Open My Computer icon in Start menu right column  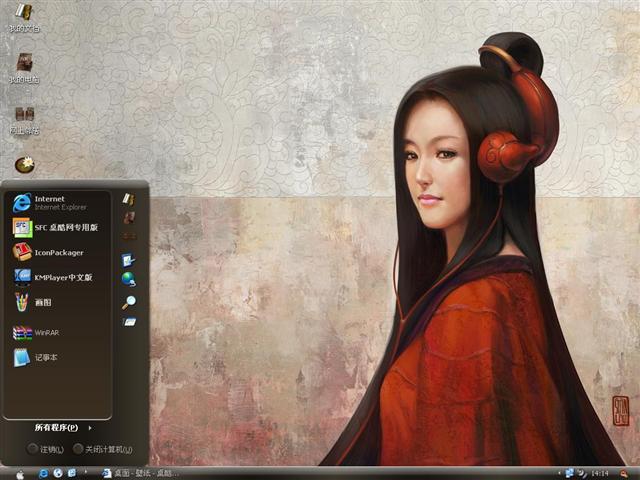tap(129, 218)
